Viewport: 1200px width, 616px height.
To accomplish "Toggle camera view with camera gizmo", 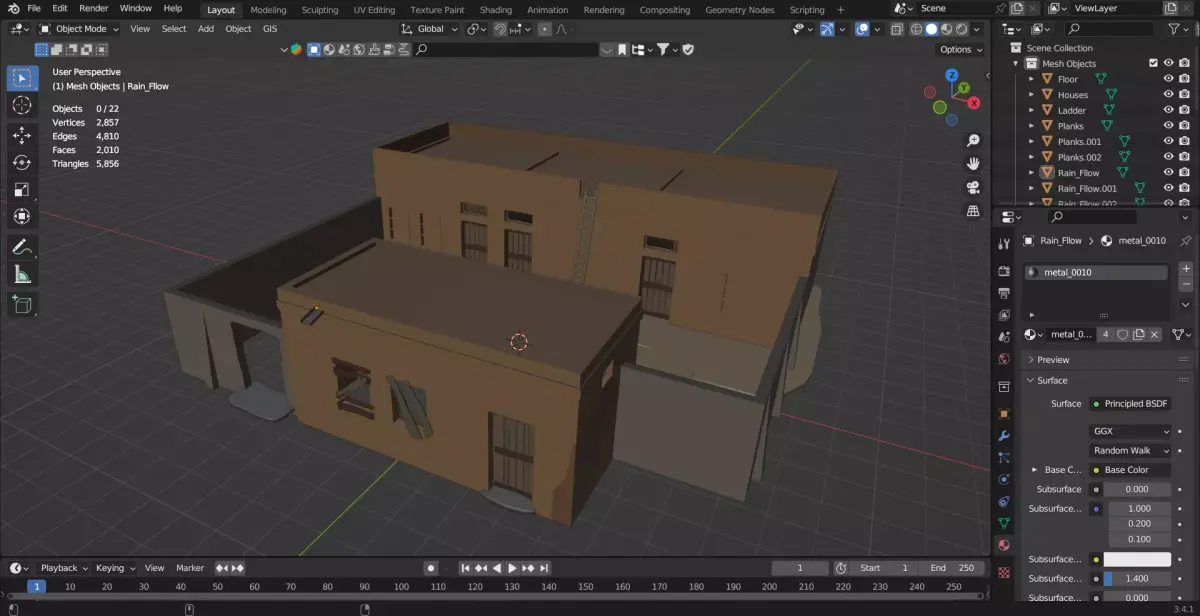I will coord(973,188).
